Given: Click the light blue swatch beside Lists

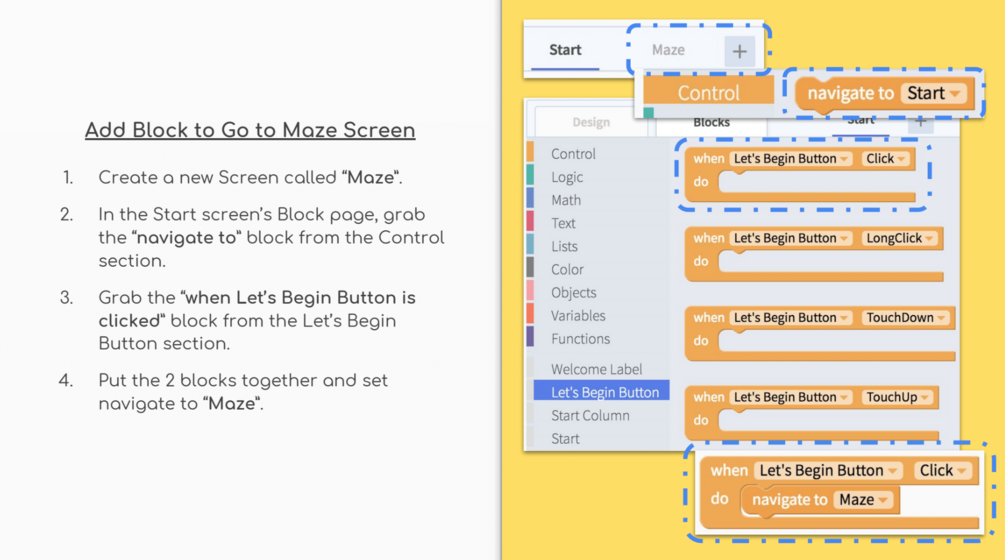Looking at the screenshot, I should [x=530, y=244].
